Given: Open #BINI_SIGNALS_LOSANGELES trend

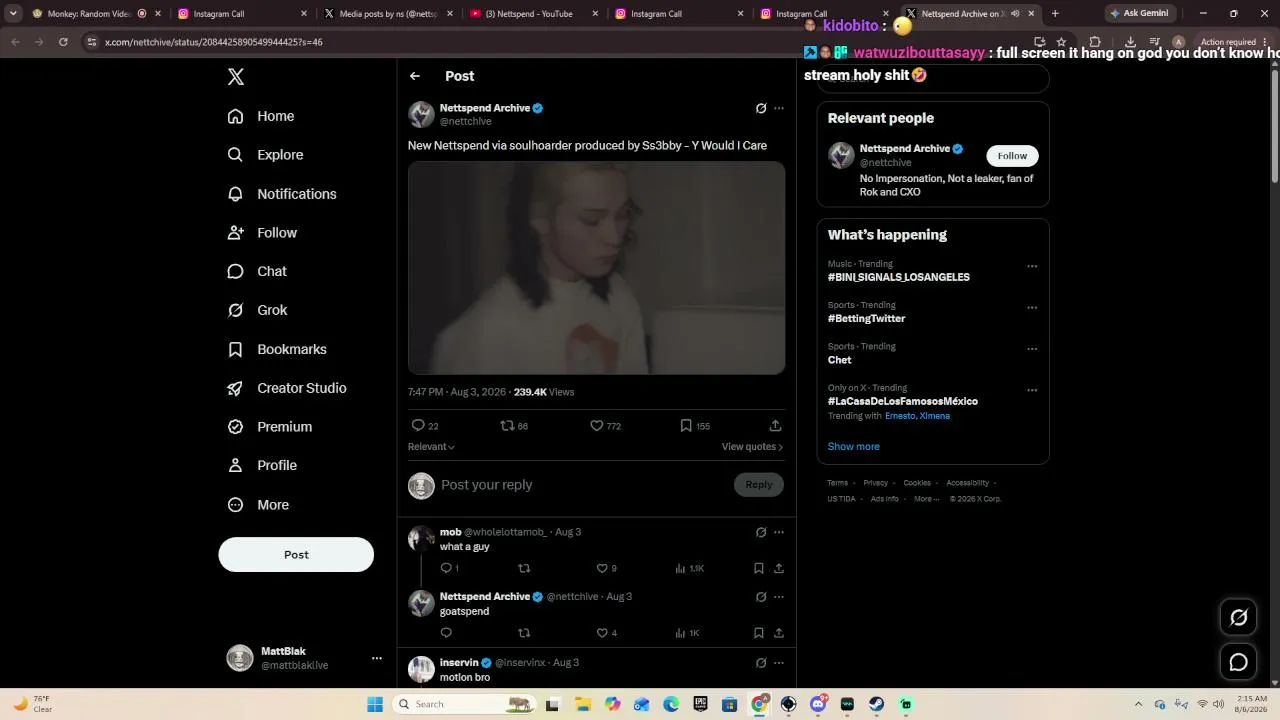Looking at the screenshot, I should [899, 277].
